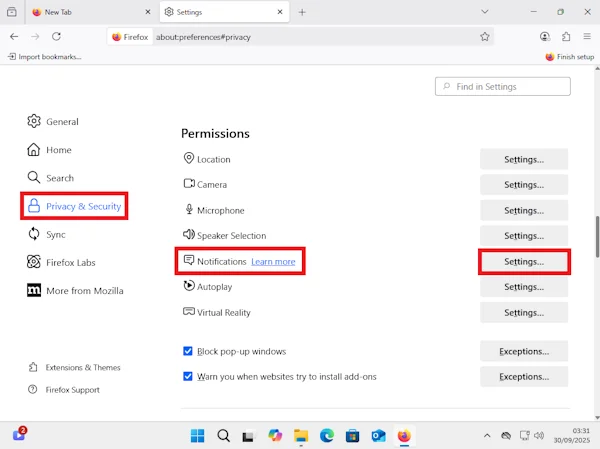Open General settings category
The image size is (600, 449).
coord(53,121)
